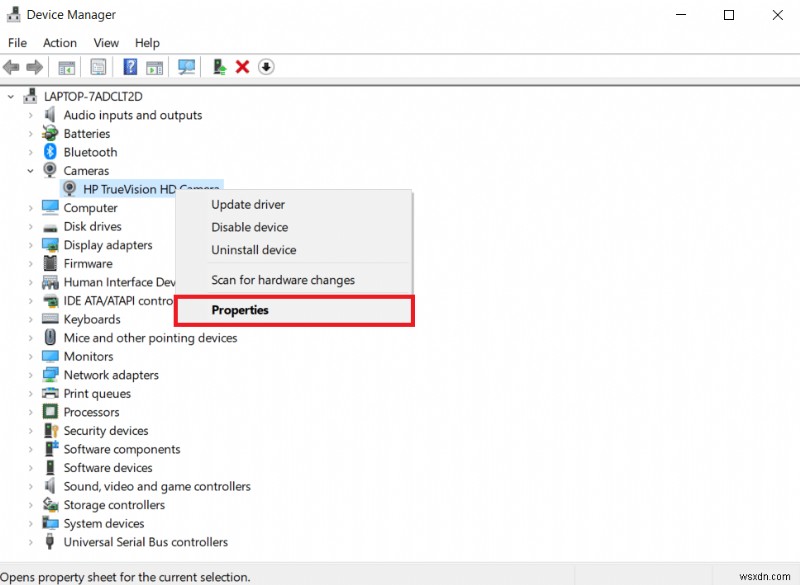Click the Processors chip icon

click(x=50, y=411)
